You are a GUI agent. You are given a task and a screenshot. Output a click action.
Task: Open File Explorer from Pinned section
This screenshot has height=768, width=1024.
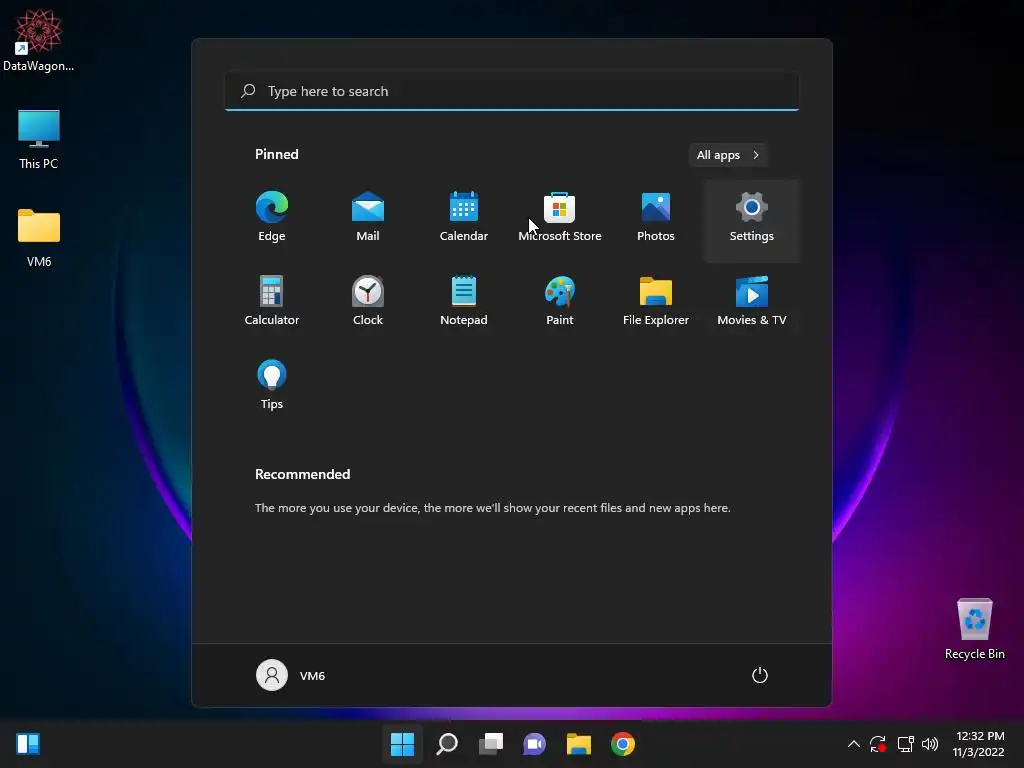(x=656, y=301)
